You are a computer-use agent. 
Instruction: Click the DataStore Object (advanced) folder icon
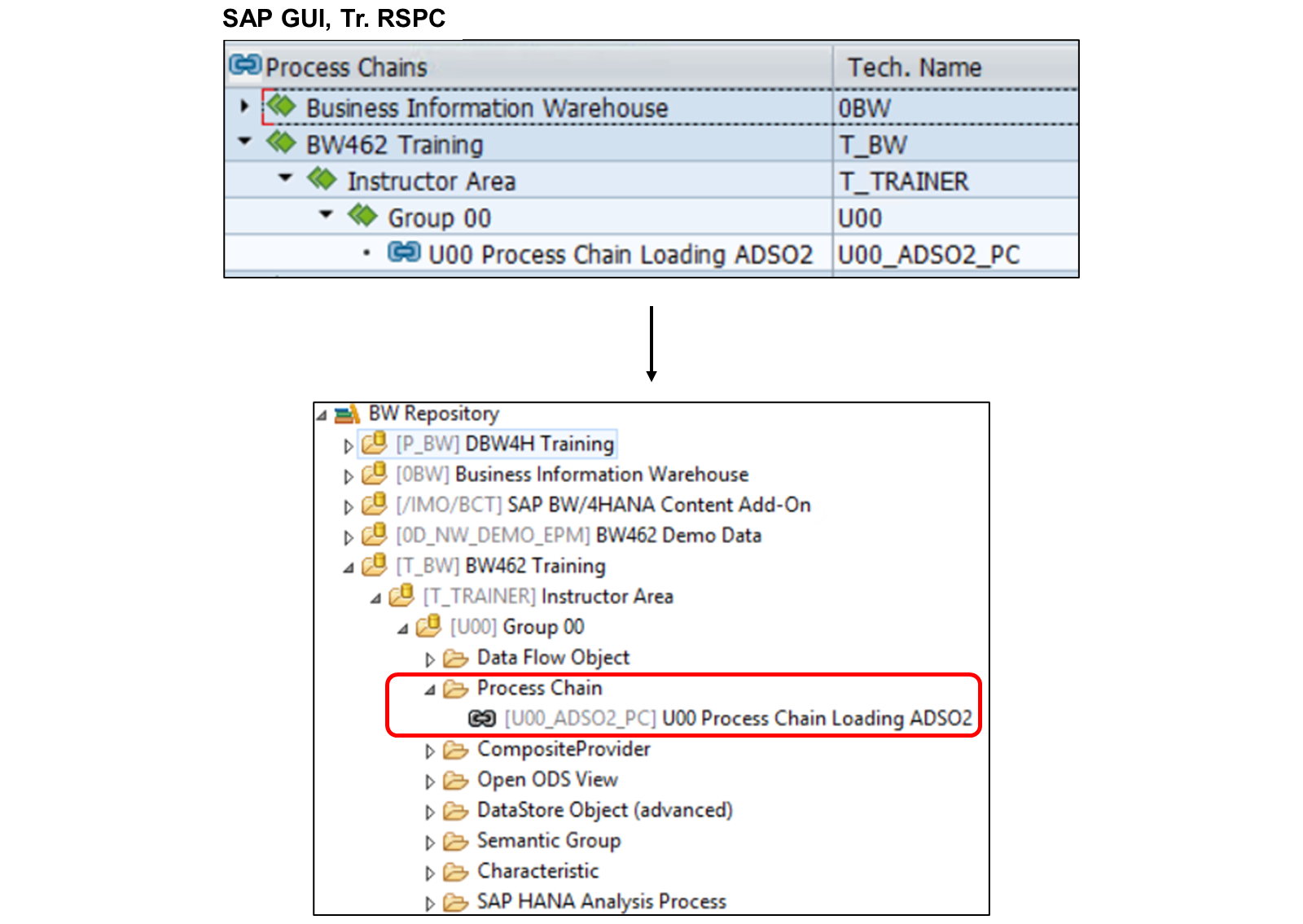(x=456, y=811)
